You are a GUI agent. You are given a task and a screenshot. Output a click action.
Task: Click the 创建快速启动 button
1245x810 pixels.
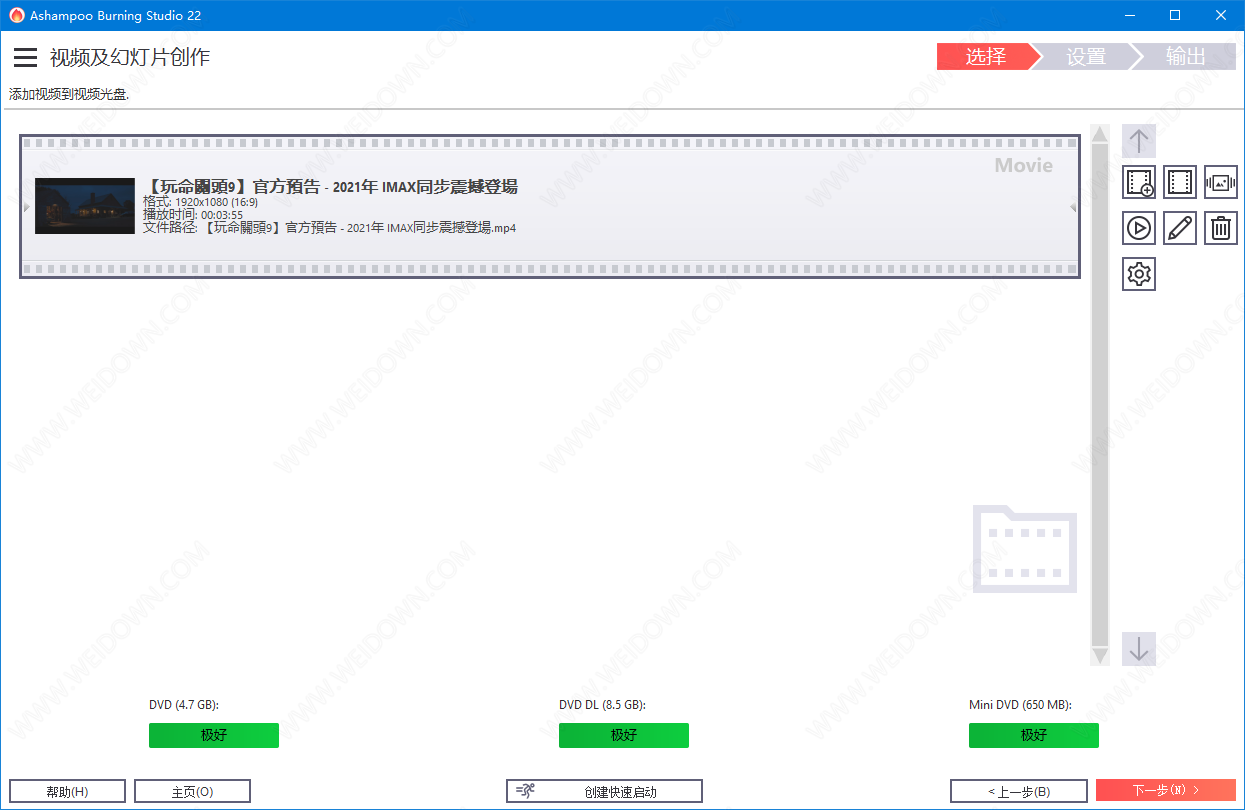point(604,791)
